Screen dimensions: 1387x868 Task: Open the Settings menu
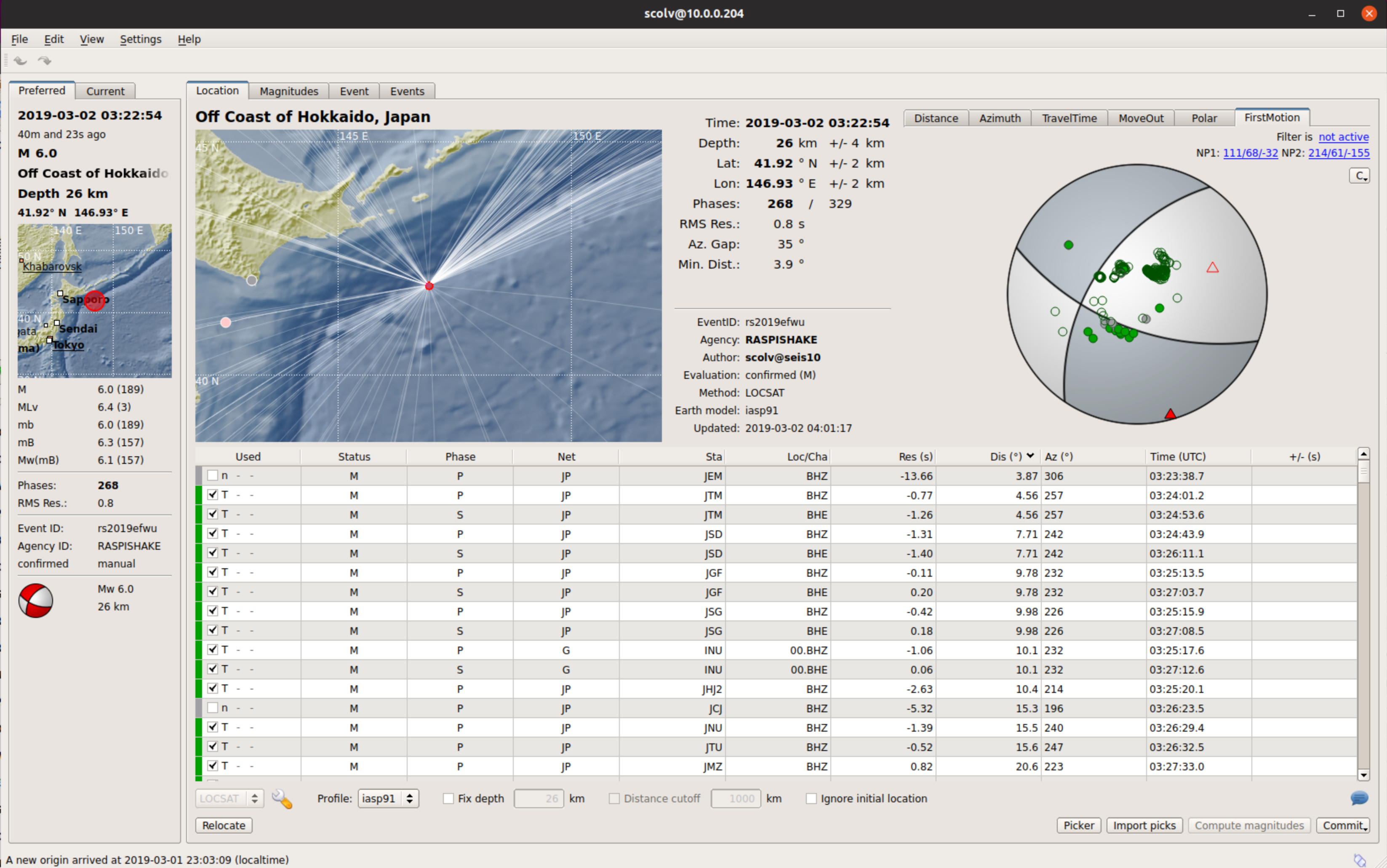pyautogui.click(x=141, y=39)
